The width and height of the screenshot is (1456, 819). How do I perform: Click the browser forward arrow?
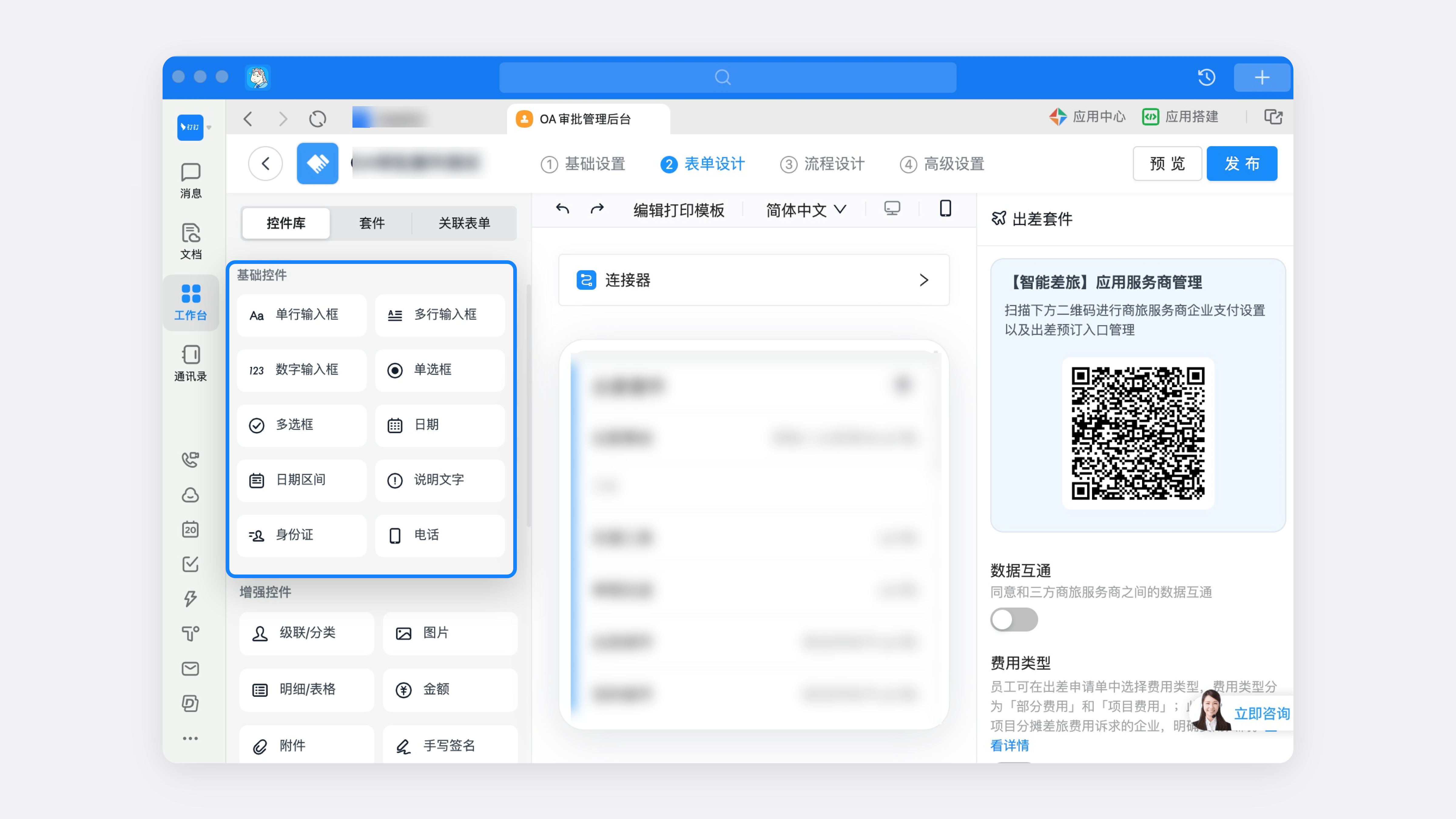pos(283,119)
